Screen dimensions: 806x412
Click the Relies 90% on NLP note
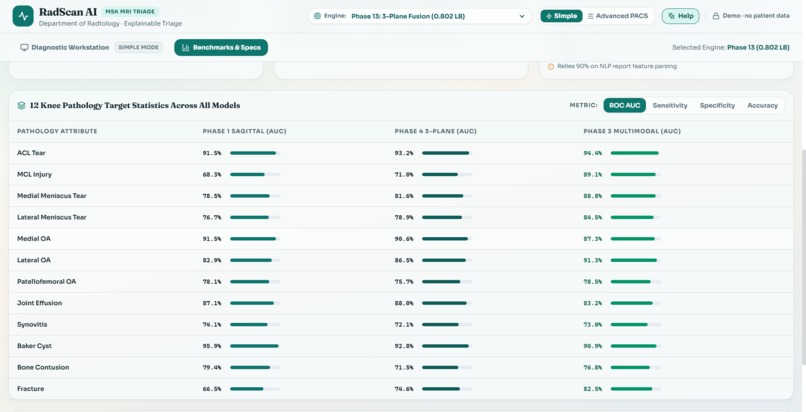click(617, 66)
